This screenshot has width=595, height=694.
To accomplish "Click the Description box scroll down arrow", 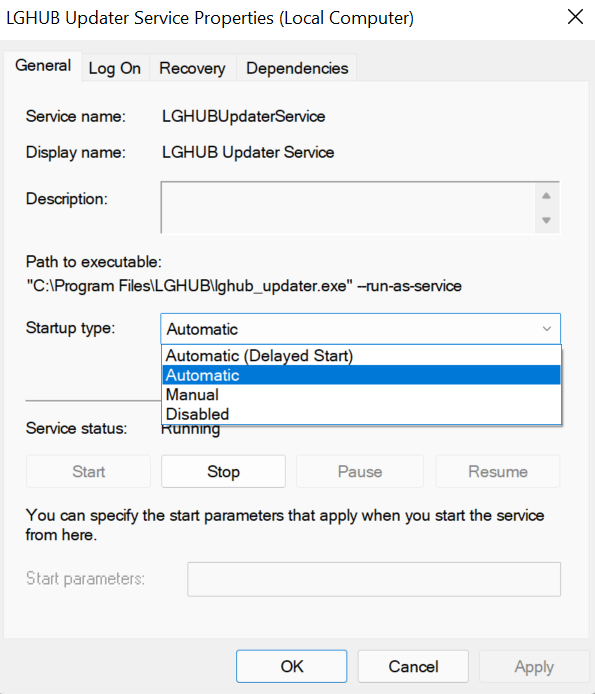I will pos(546,220).
